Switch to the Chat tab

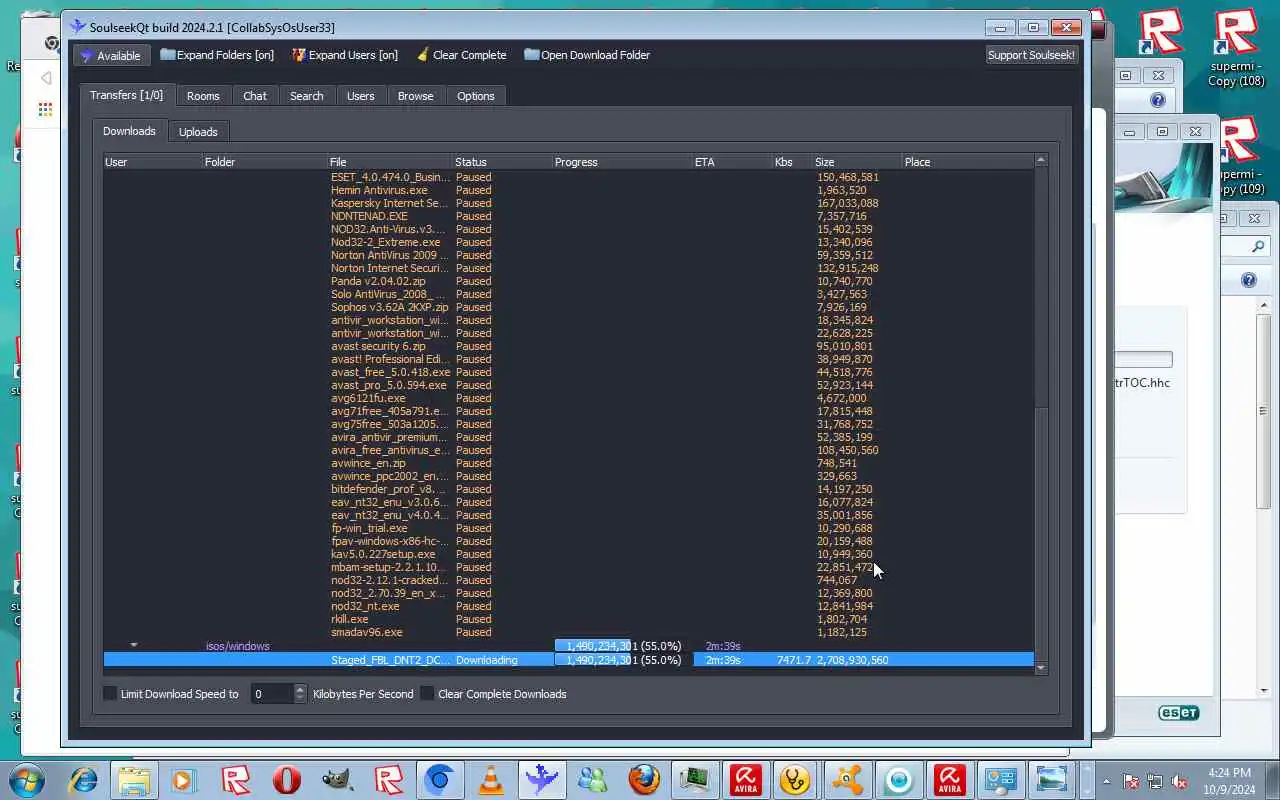[x=255, y=96]
